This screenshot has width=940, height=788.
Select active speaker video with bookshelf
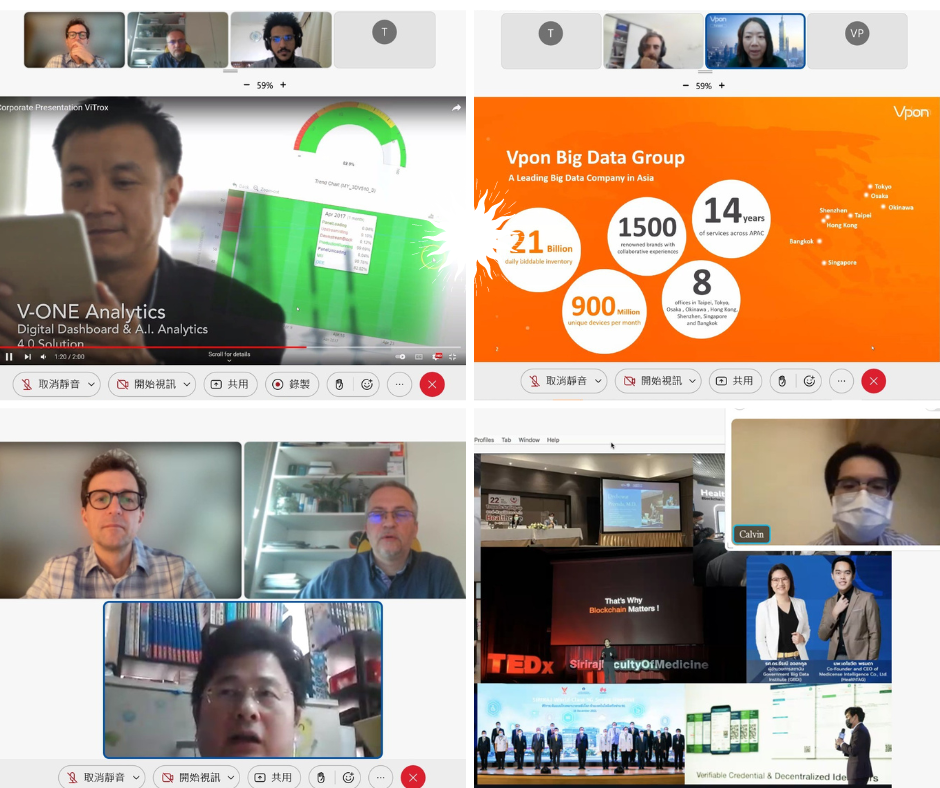[x=243, y=680]
